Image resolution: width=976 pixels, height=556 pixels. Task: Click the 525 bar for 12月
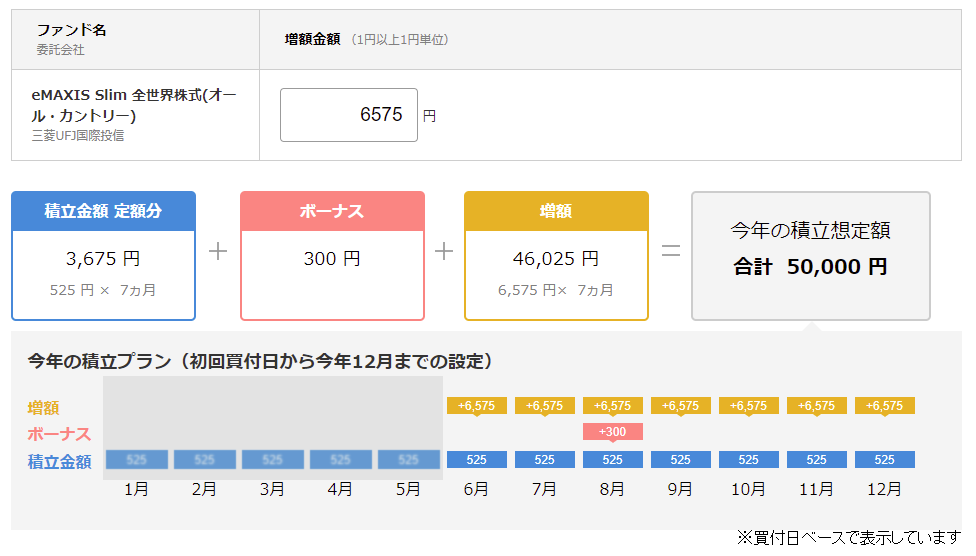[884, 459]
